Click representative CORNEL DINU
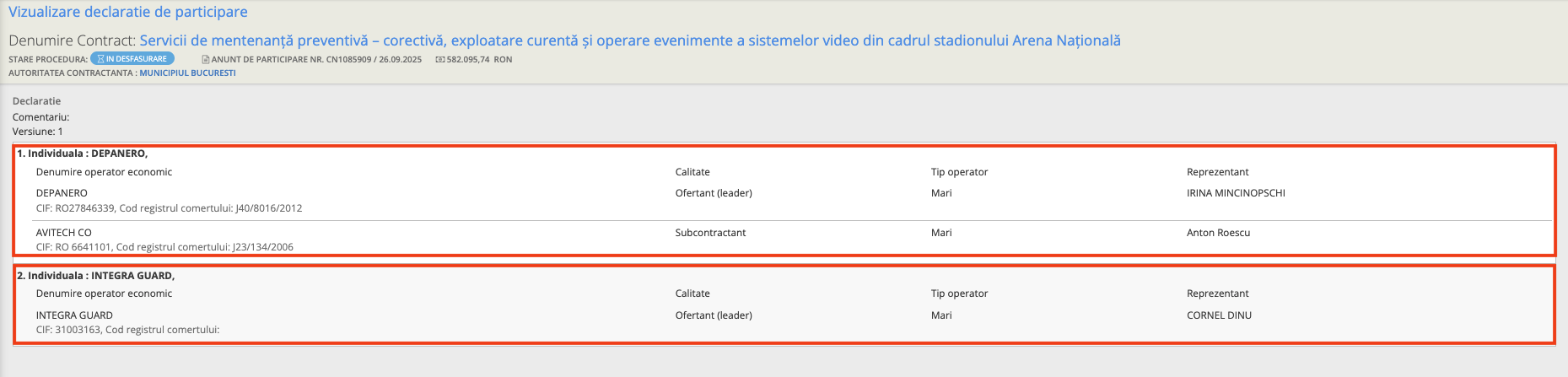Image resolution: width=1568 pixels, height=377 pixels. (x=1219, y=315)
